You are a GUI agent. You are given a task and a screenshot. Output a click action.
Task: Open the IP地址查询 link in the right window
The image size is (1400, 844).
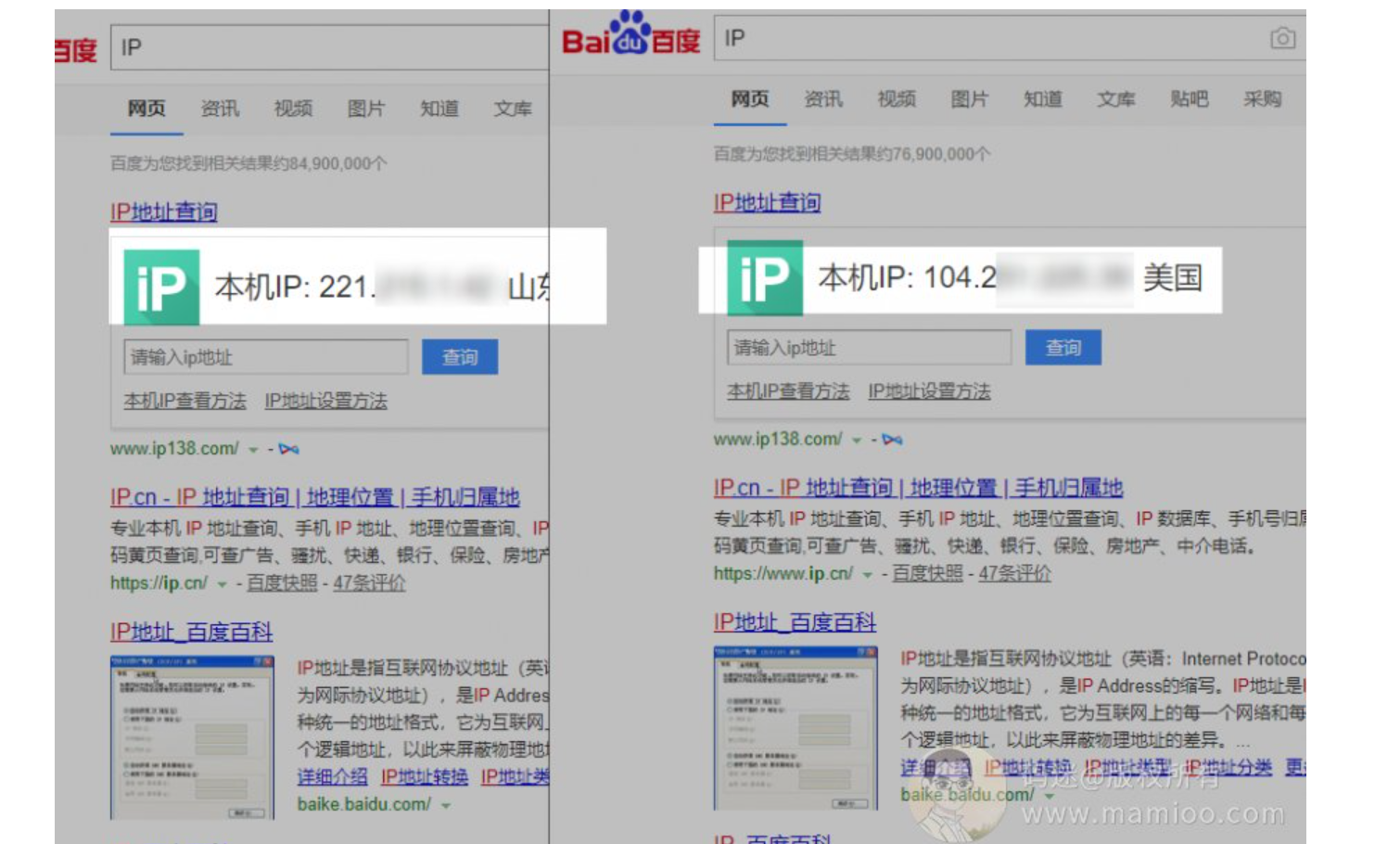tap(768, 202)
